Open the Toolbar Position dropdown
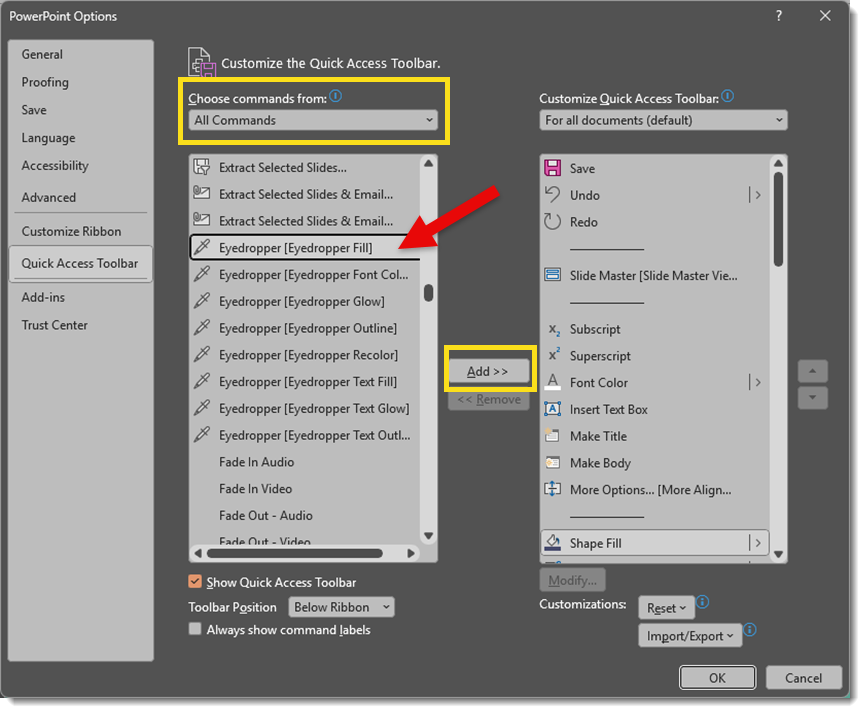 click(x=341, y=607)
